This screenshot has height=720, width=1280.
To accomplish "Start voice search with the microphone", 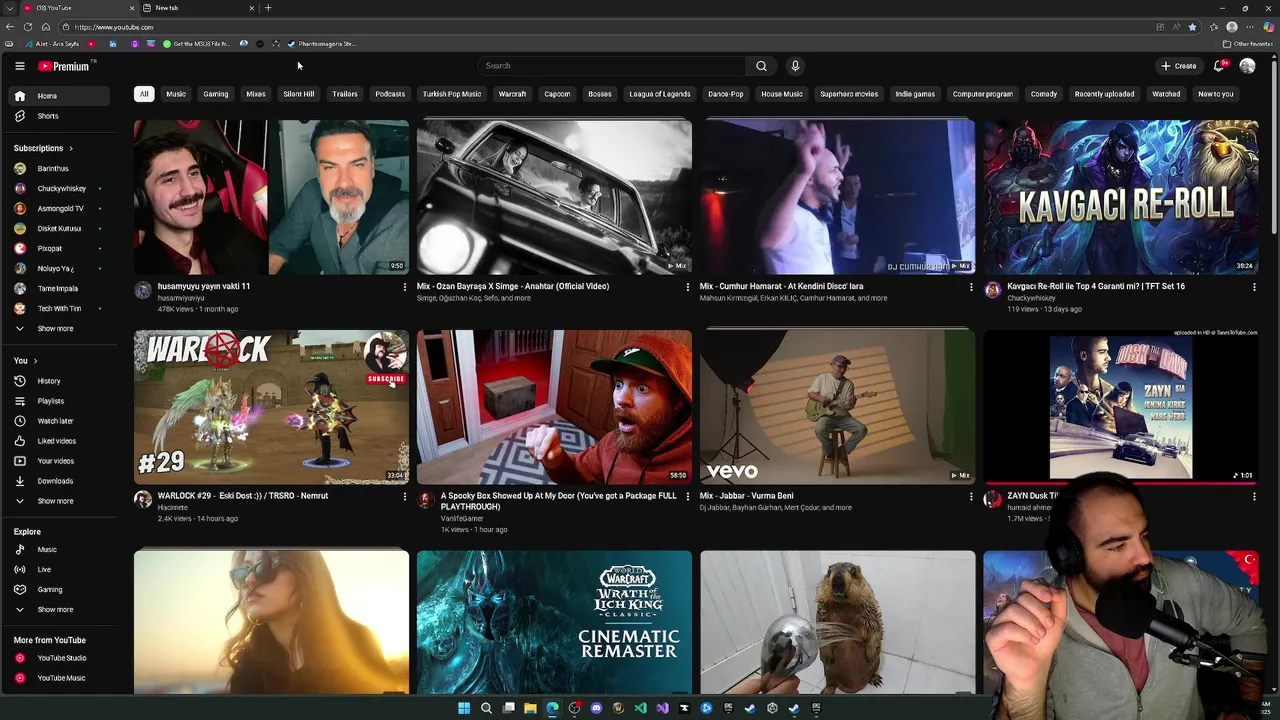I will 795,66.
